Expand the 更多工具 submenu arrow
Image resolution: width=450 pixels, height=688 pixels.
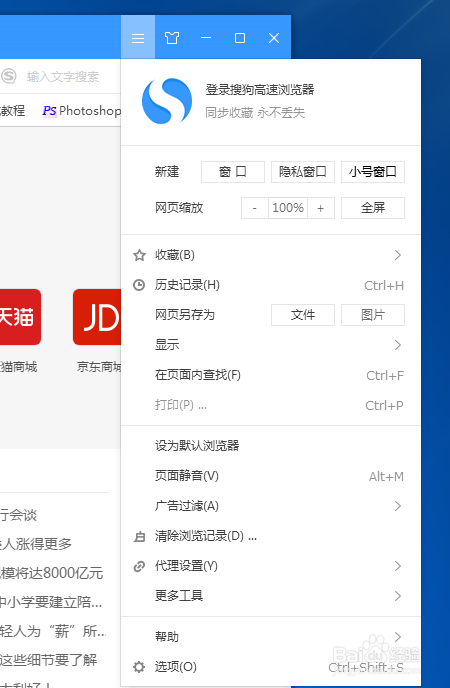coord(398,596)
